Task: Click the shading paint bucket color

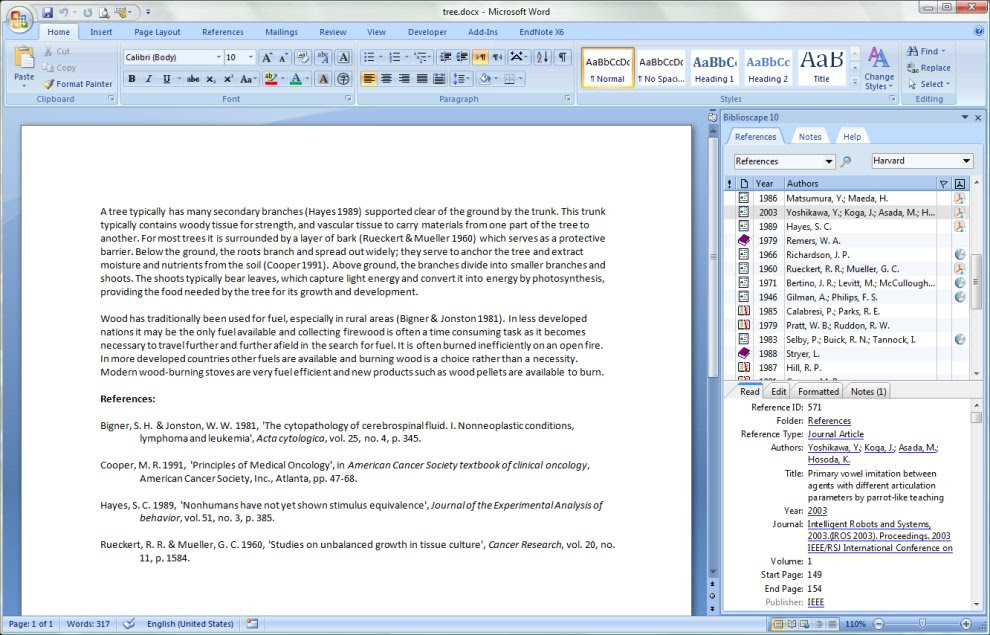Action: 485,79
